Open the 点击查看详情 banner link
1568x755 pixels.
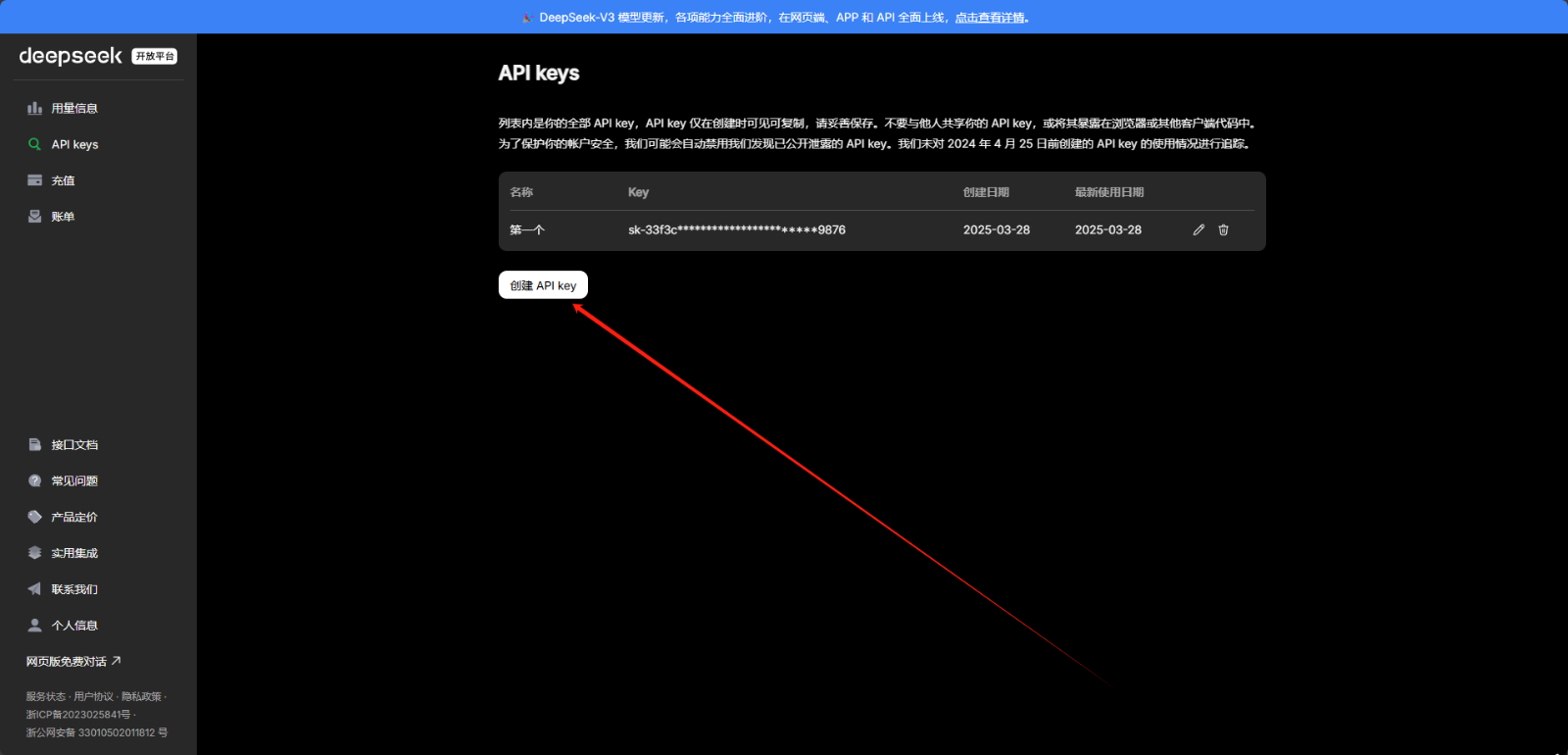(990, 18)
